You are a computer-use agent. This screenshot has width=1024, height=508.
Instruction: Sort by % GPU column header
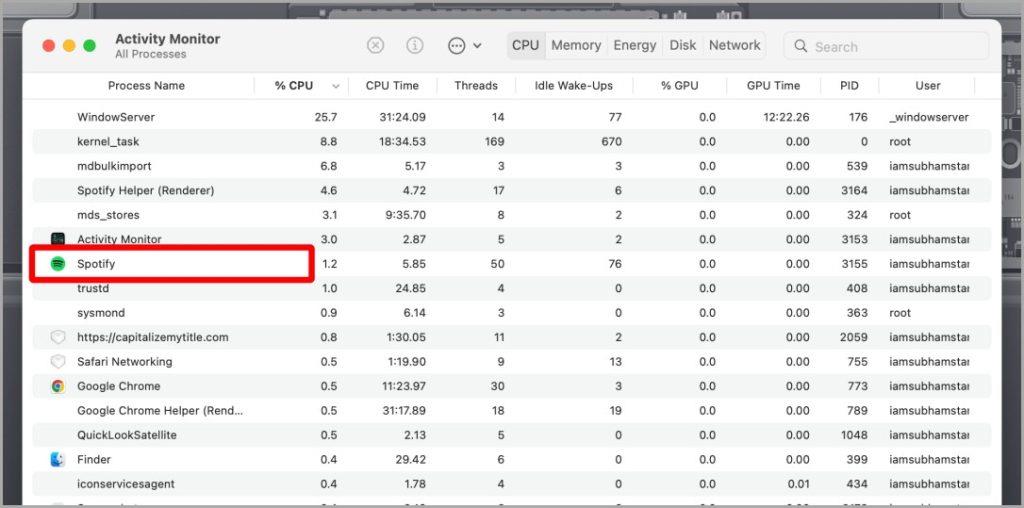679,86
